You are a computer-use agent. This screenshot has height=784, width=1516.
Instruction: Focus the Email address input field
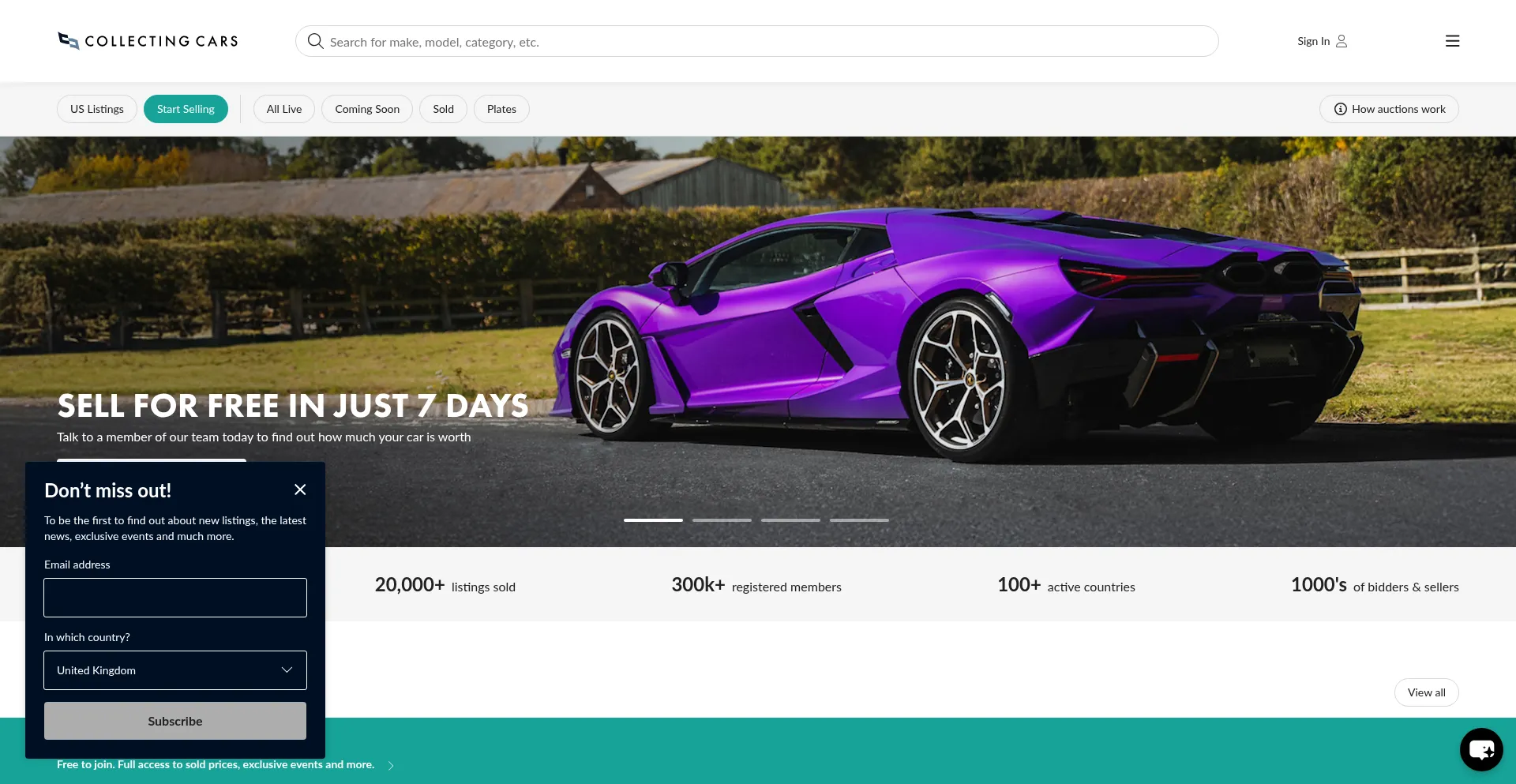(x=175, y=598)
